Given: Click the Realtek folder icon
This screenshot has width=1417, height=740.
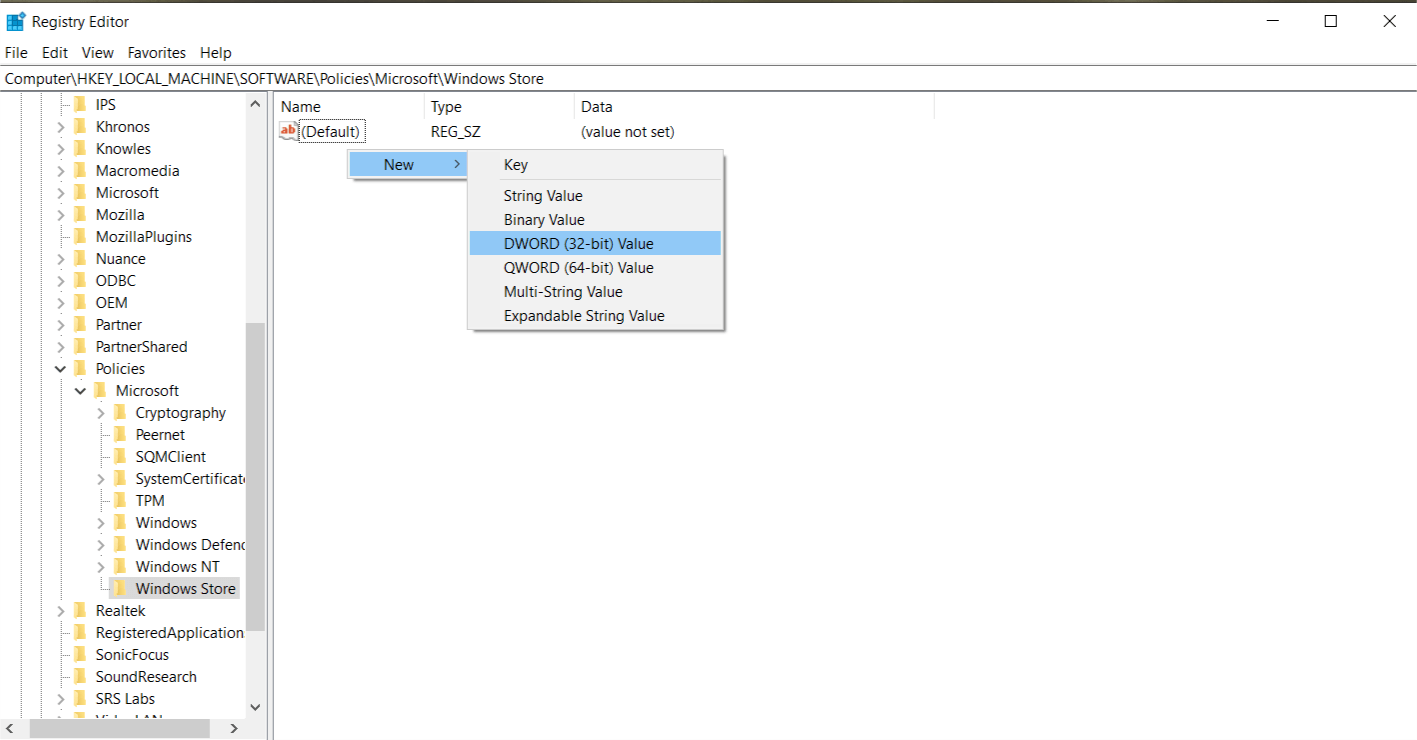Looking at the screenshot, I should [x=80, y=610].
